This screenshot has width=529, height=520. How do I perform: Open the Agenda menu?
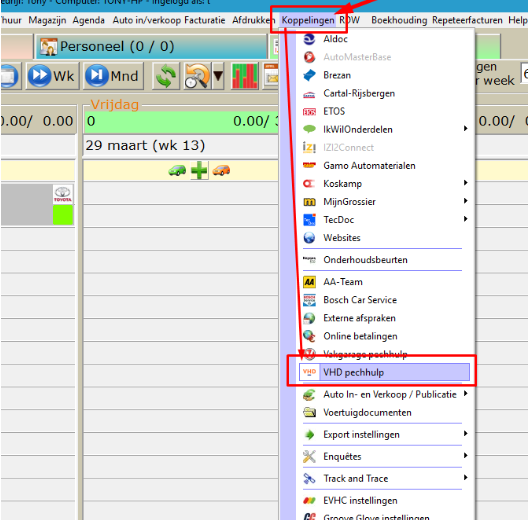(88, 21)
